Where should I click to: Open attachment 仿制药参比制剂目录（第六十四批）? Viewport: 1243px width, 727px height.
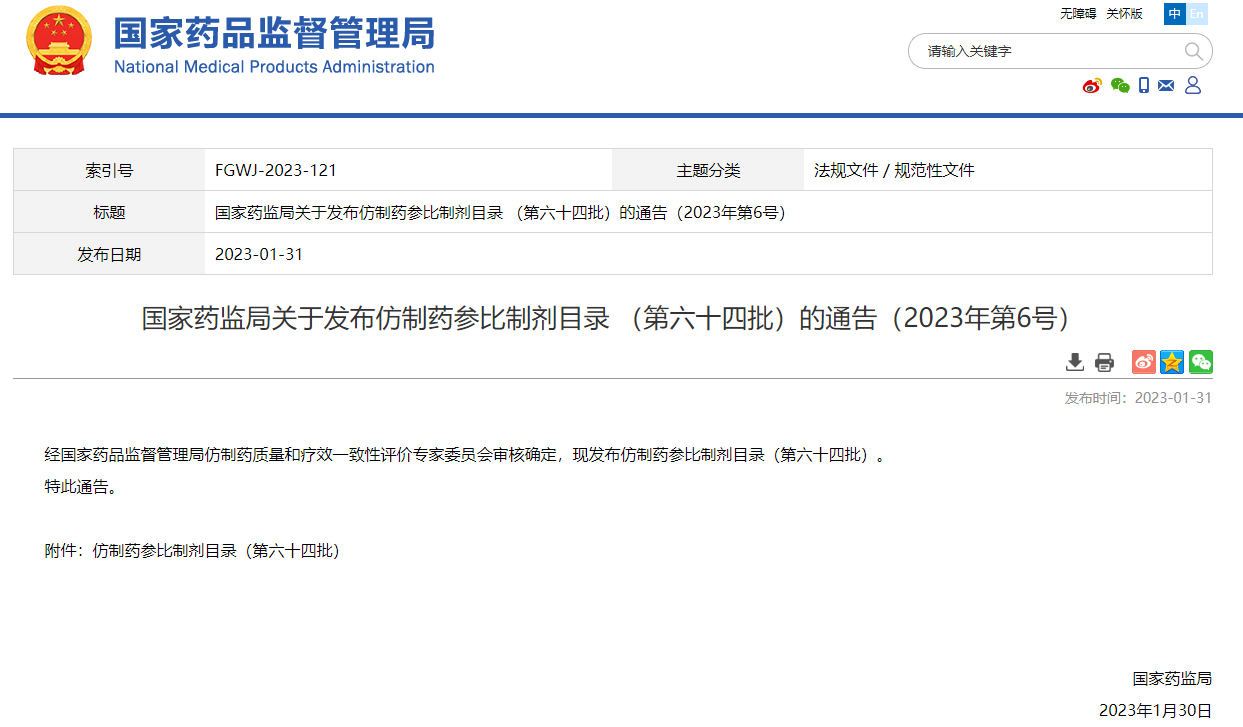tap(216, 550)
